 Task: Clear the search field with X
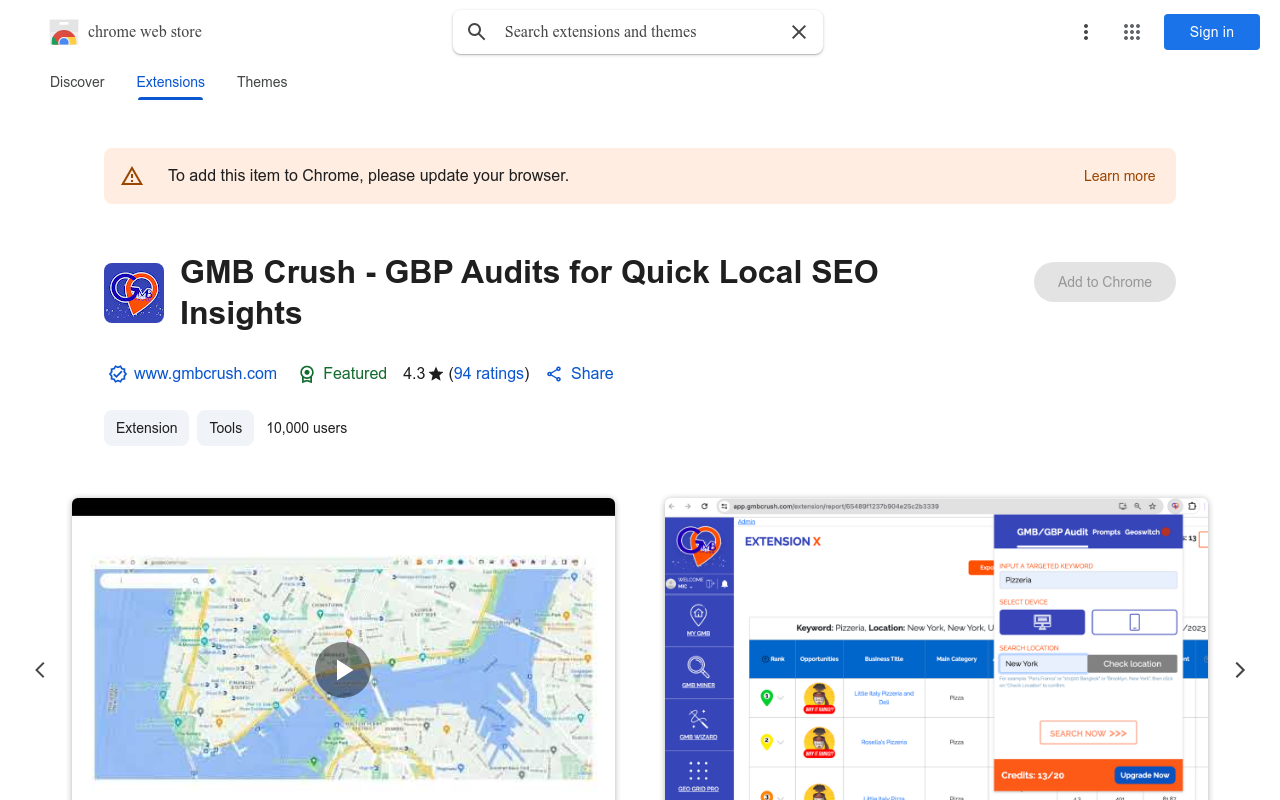pos(799,32)
